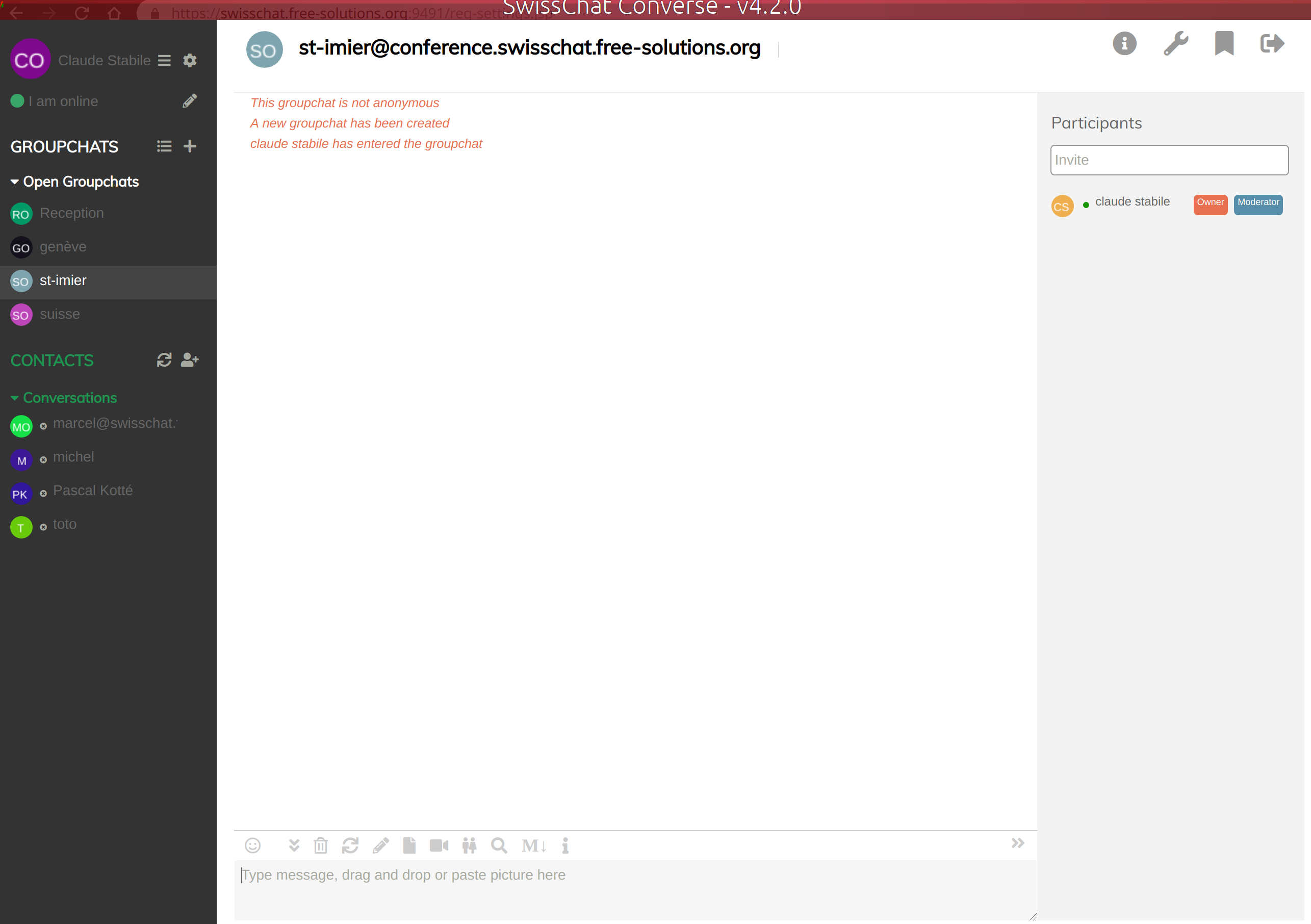
Task: Click the browser home button
Action: tap(114, 13)
